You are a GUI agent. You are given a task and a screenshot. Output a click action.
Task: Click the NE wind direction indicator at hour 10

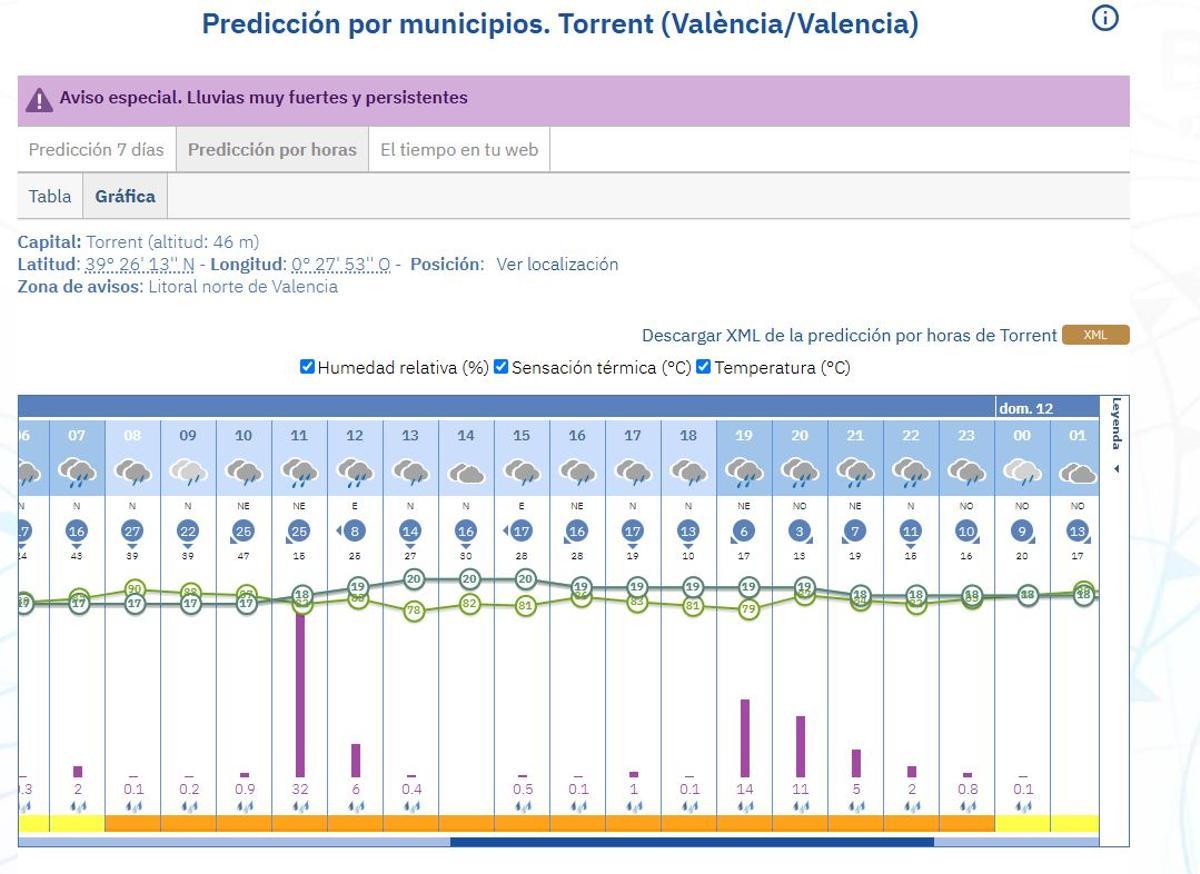pos(243,505)
